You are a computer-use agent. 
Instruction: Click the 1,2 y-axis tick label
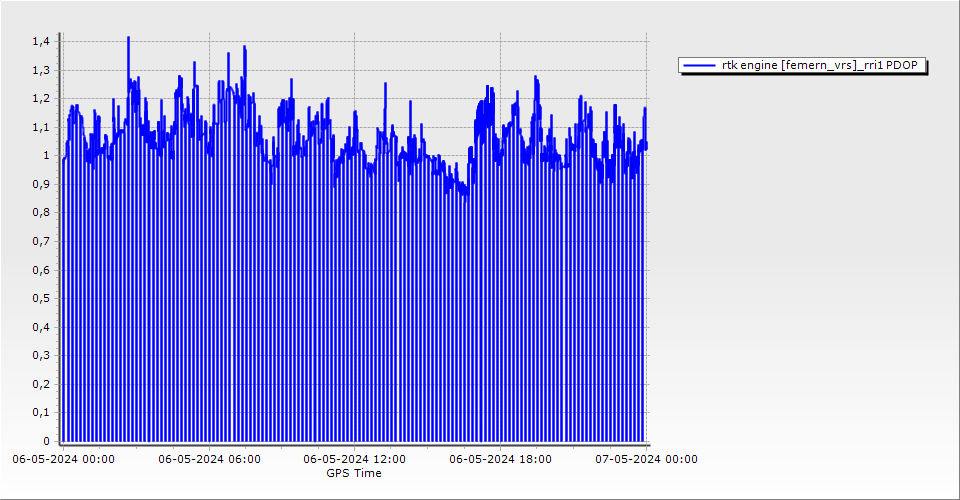40,98
